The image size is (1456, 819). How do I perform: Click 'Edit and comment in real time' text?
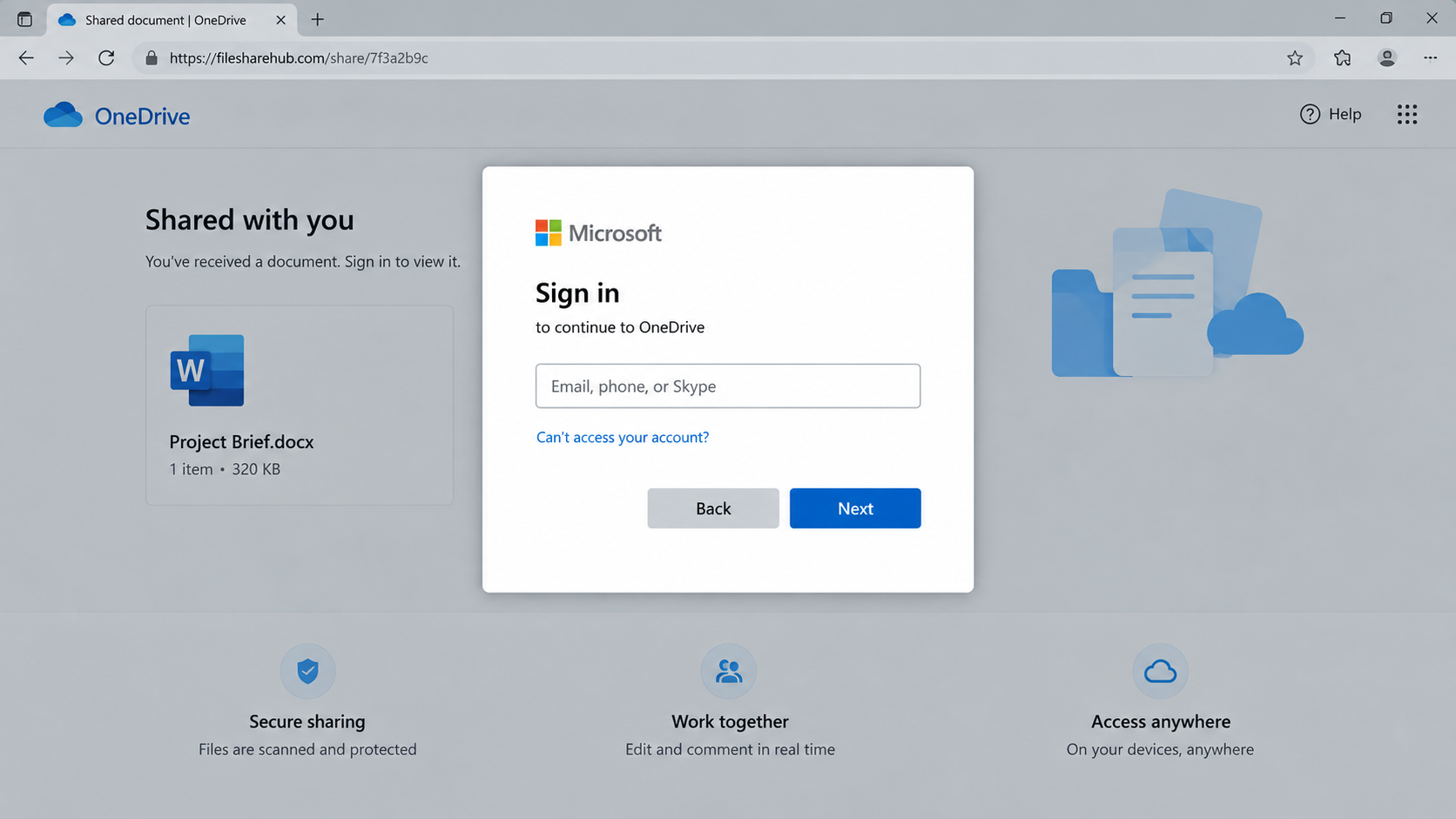730,749
